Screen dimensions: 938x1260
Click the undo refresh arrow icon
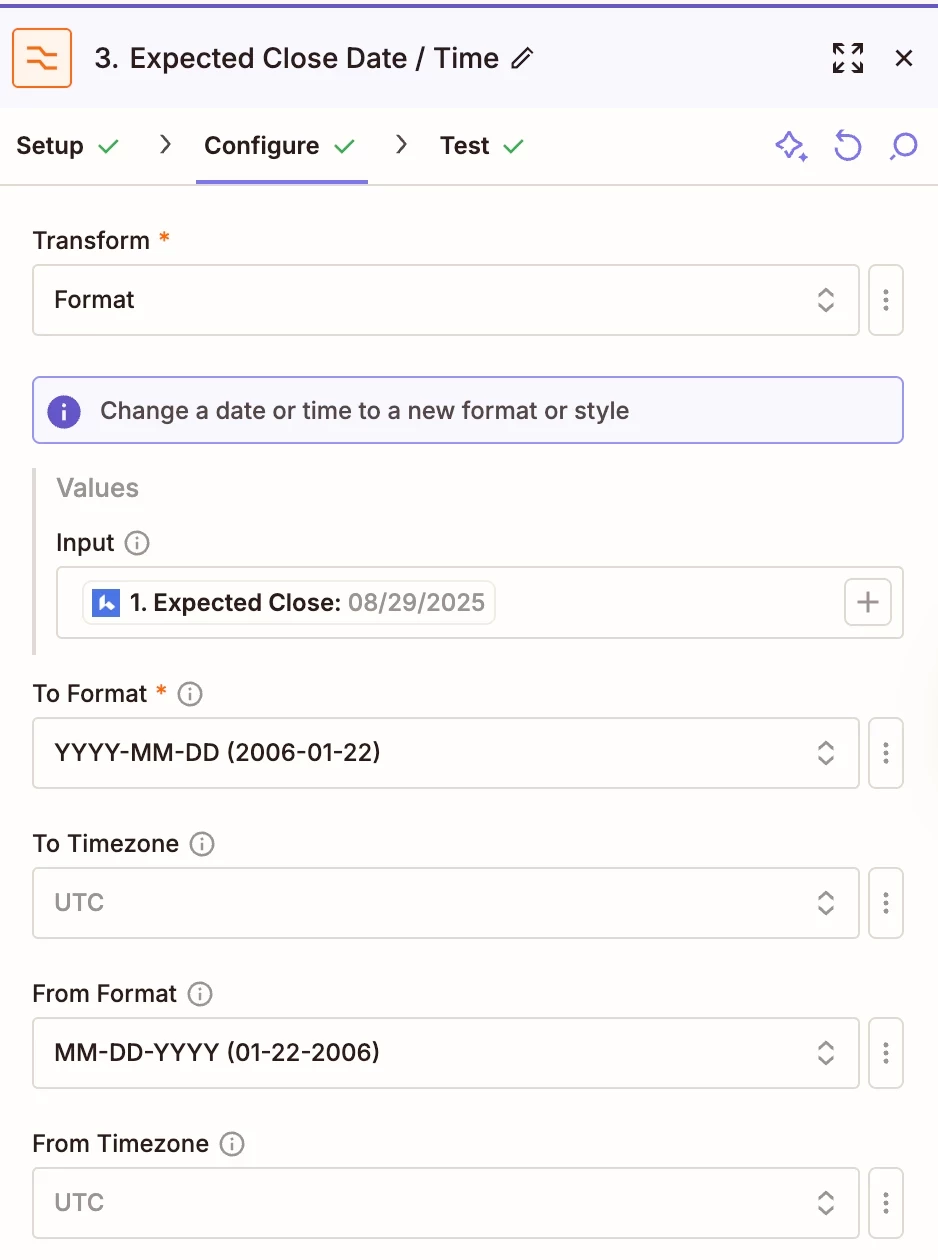point(848,147)
